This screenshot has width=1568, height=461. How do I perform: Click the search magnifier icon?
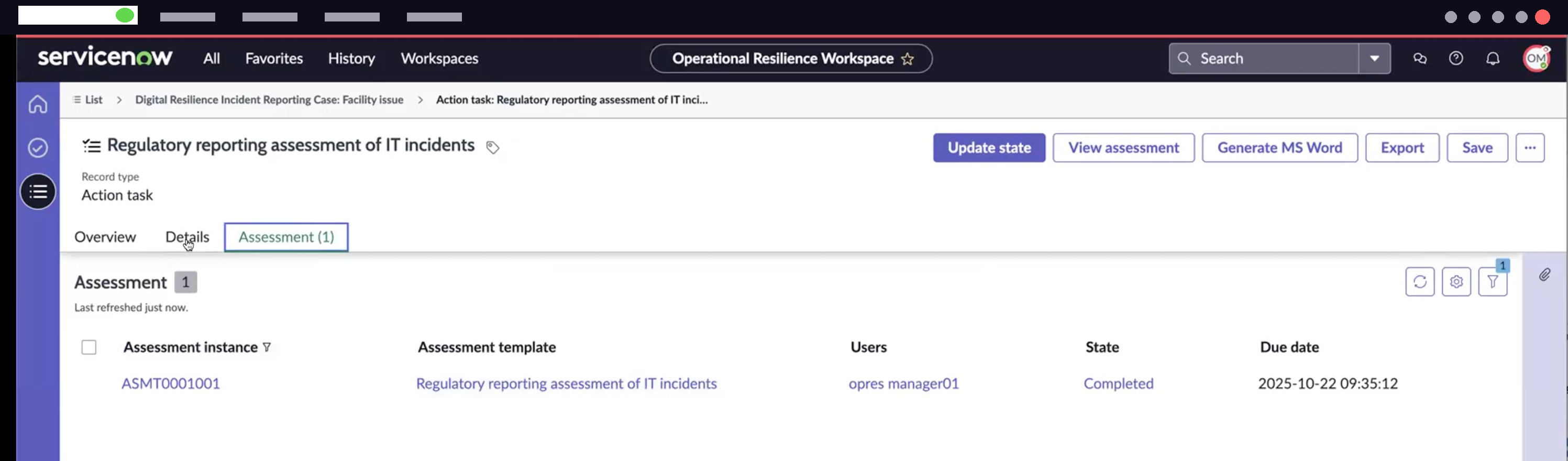point(1184,59)
